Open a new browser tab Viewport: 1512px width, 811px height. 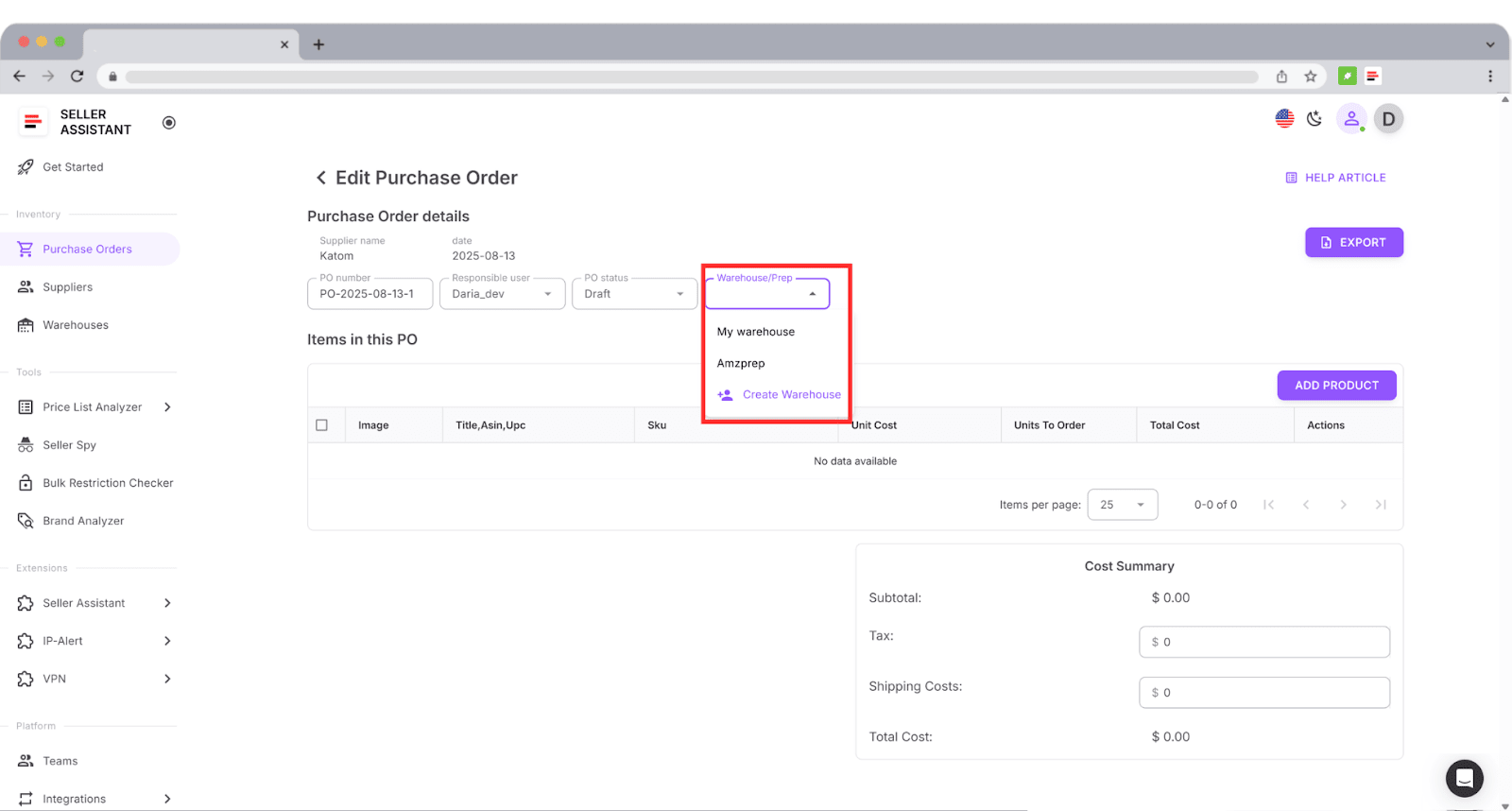point(318,44)
